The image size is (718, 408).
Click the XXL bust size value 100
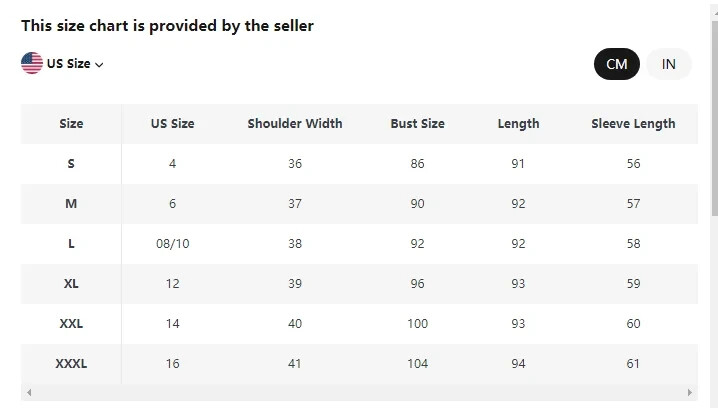pos(417,324)
